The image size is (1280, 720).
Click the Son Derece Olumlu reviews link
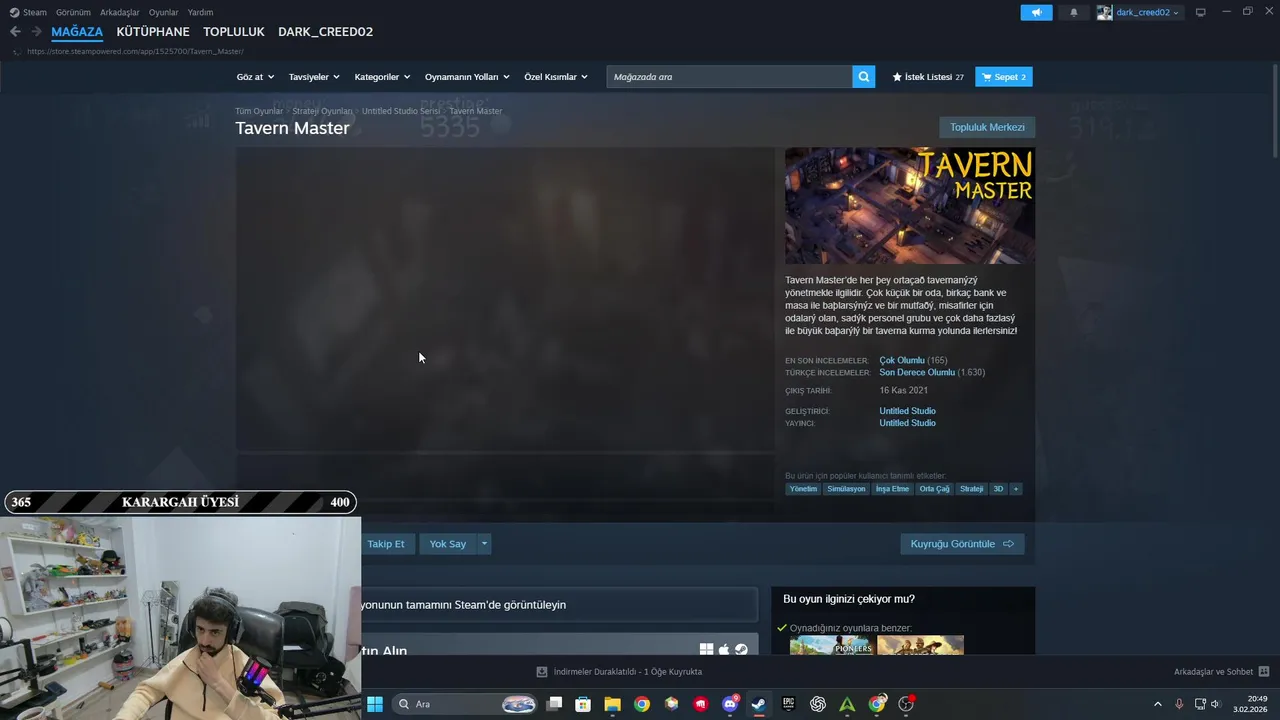coord(917,372)
